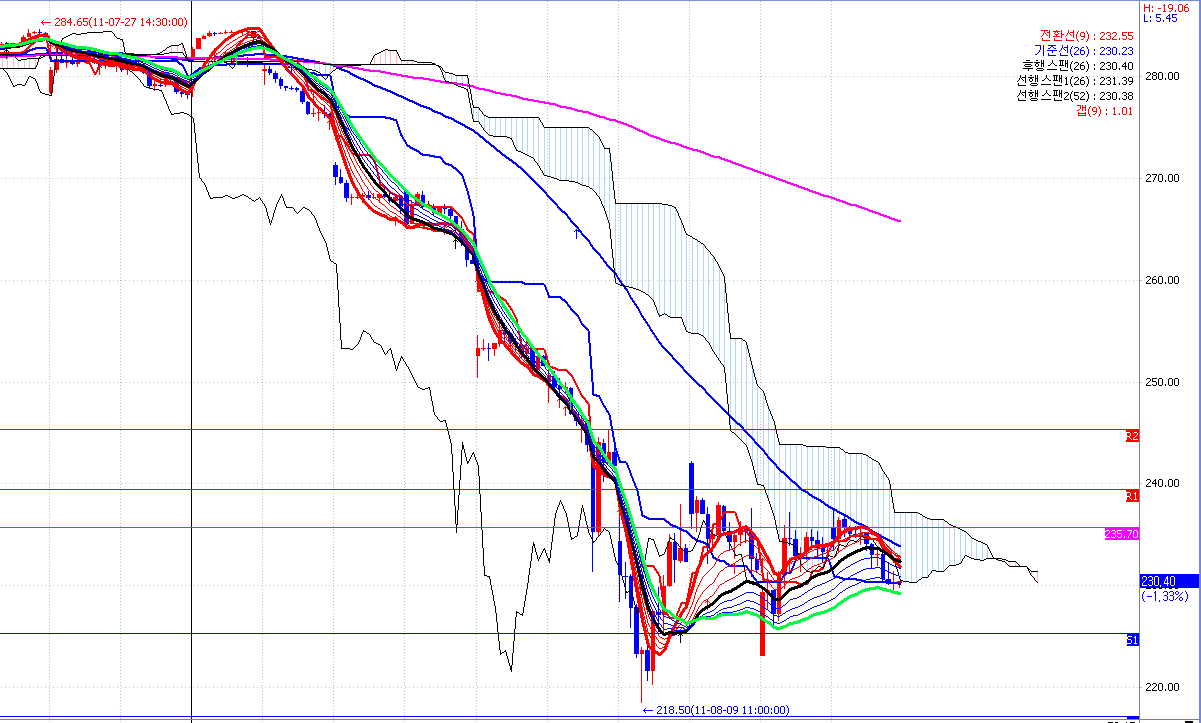
Task: Click the 250.00 price axis label
Action: [1158, 382]
